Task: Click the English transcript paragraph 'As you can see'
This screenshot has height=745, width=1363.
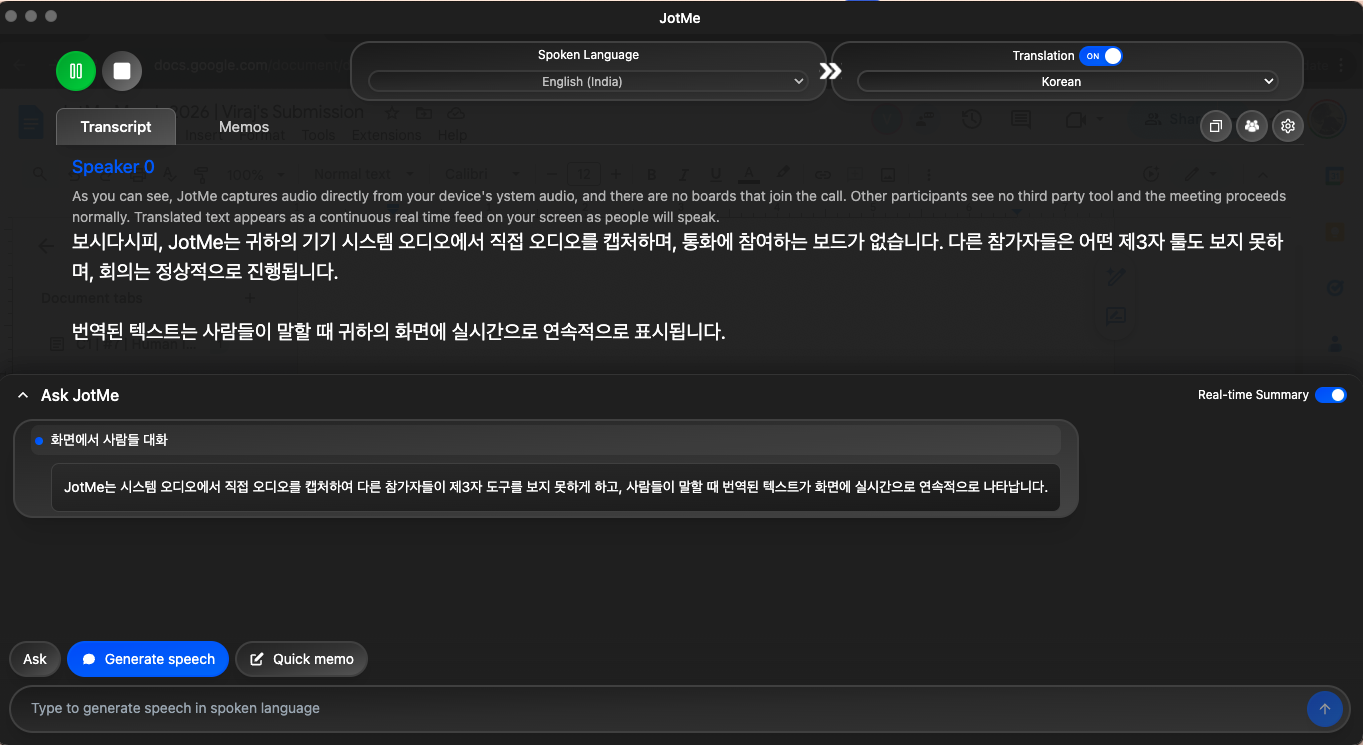Action: pyautogui.click(x=679, y=207)
